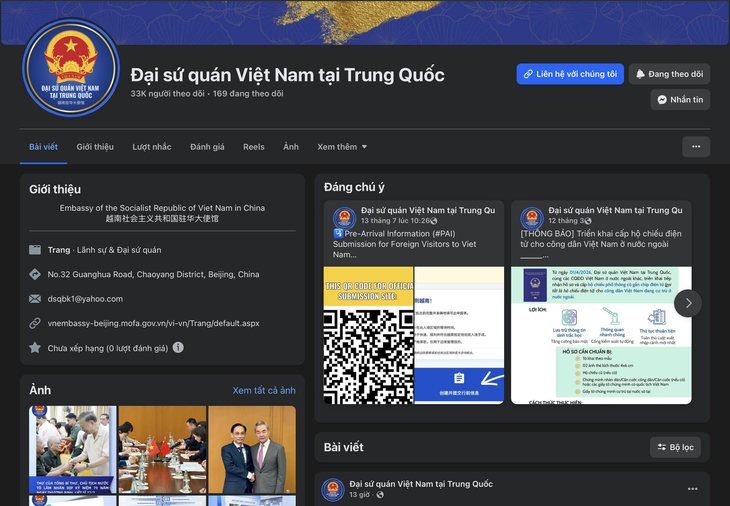Open the meeting table photo with flags
730x506 pixels.
point(162,450)
